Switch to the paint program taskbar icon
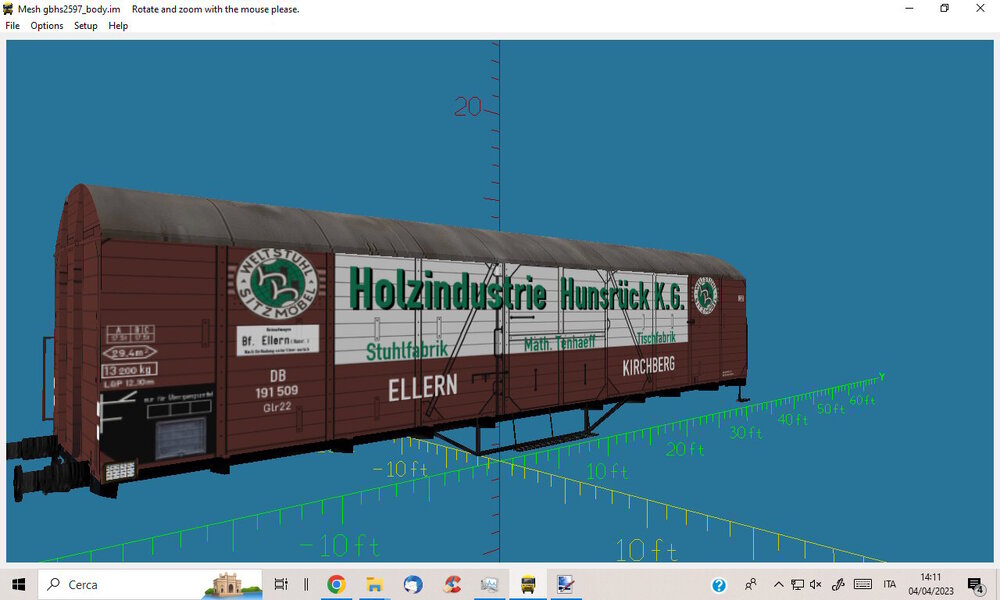The image size is (1000, 600). pyautogui.click(x=566, y=584)
